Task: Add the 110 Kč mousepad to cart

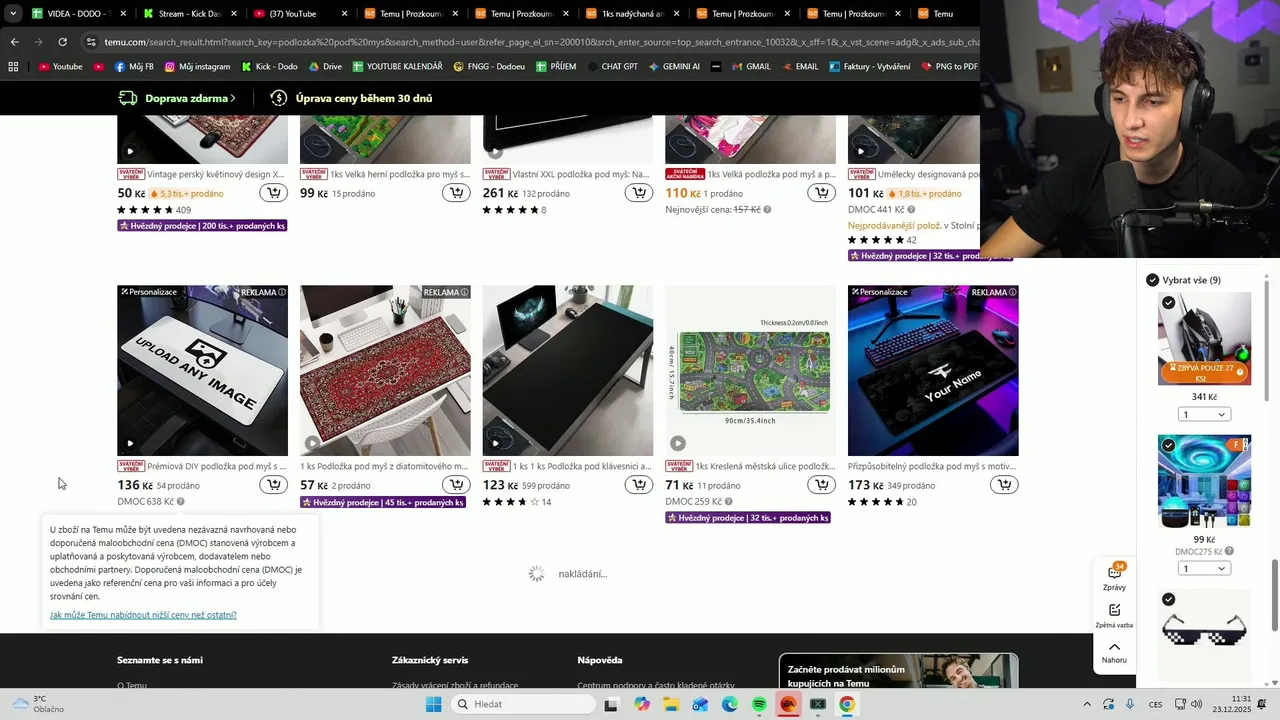Action: pyautogui.click(x=821, y=193)
